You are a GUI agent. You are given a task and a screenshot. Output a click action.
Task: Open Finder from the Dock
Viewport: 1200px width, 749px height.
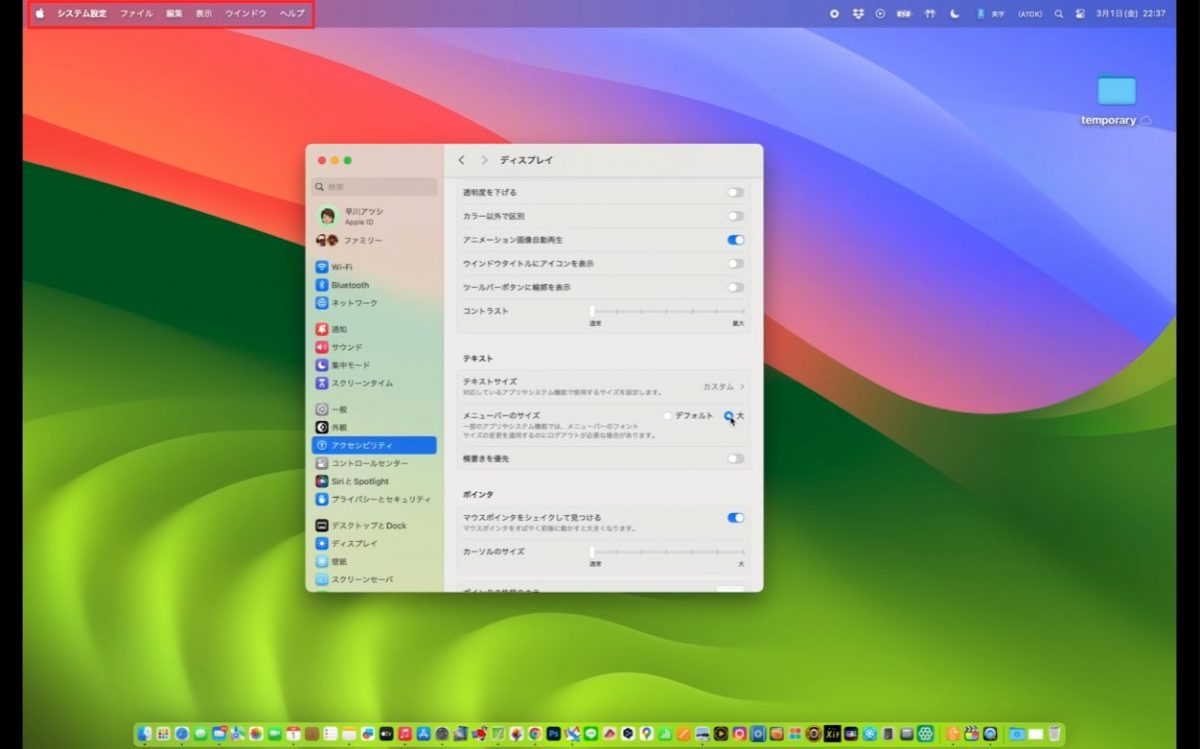pos(145,733)
